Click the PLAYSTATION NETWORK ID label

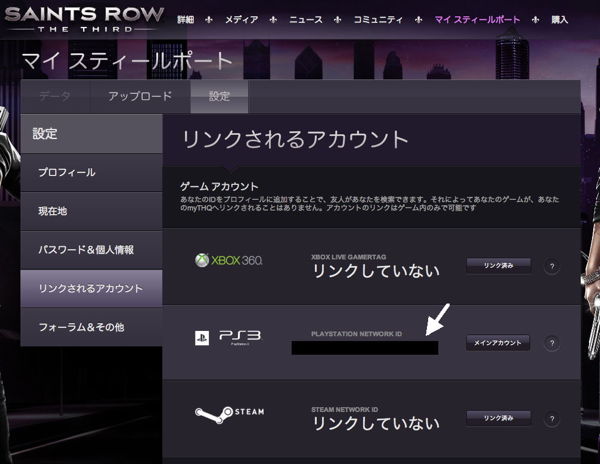point(356,334)
